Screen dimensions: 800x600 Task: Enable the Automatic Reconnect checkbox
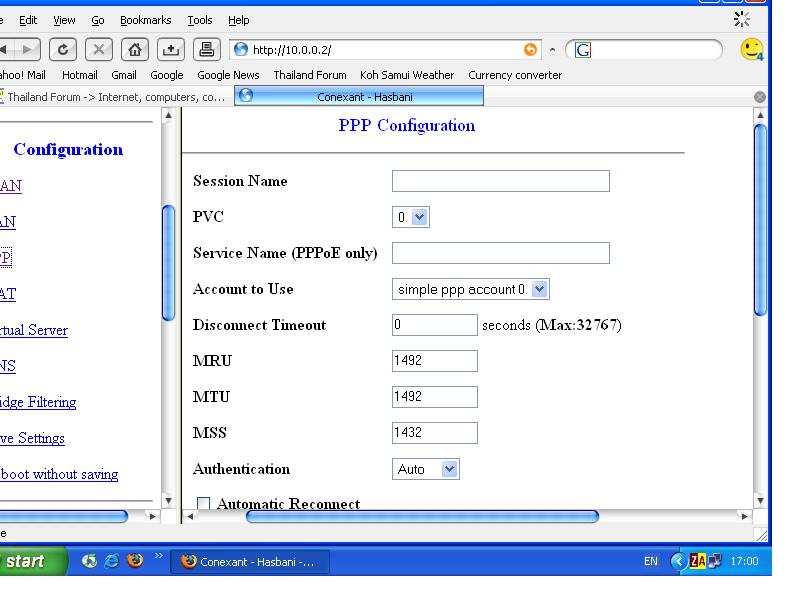203,505
